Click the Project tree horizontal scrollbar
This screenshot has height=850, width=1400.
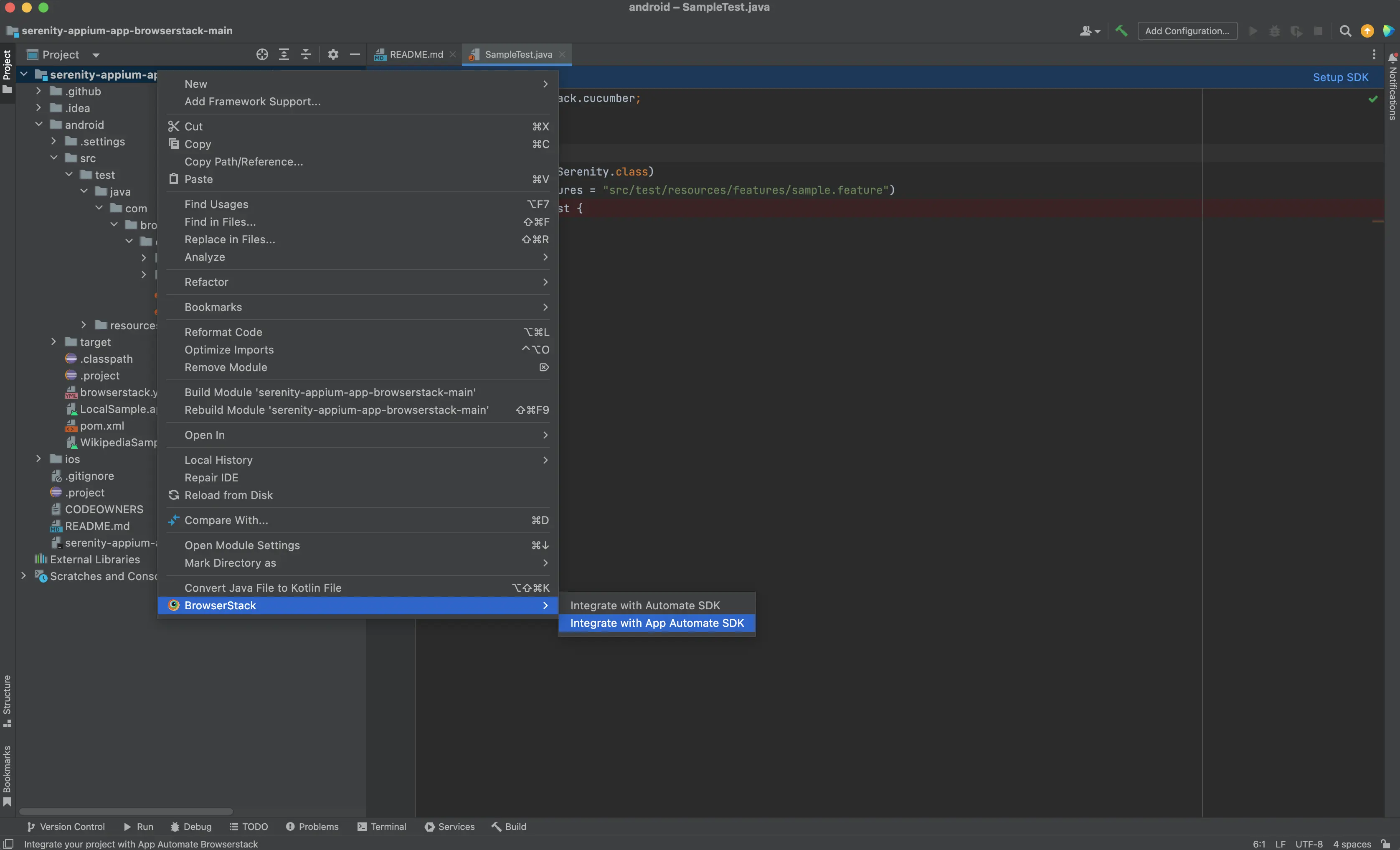(126, 811)
